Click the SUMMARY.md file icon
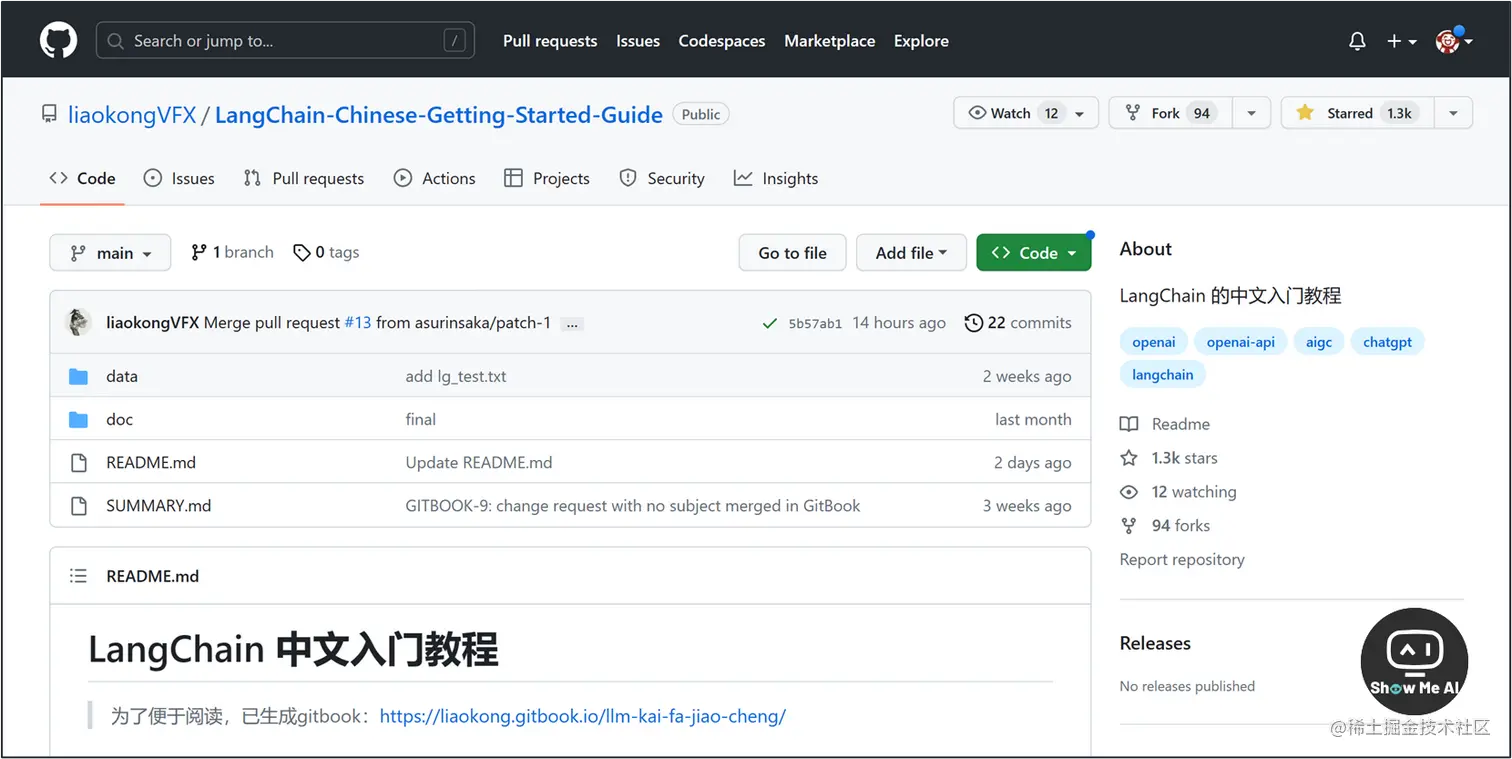Screen dimensions: 1512x759 click(78, 505)
